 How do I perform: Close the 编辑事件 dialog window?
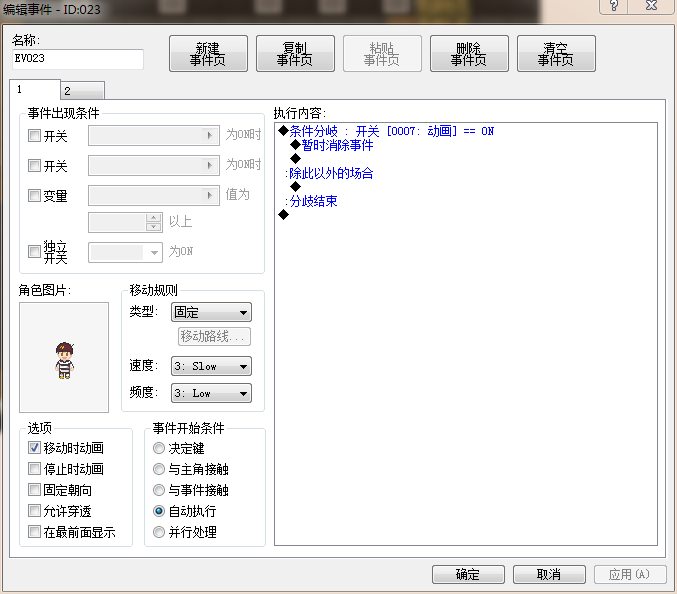tap(651, 6)
